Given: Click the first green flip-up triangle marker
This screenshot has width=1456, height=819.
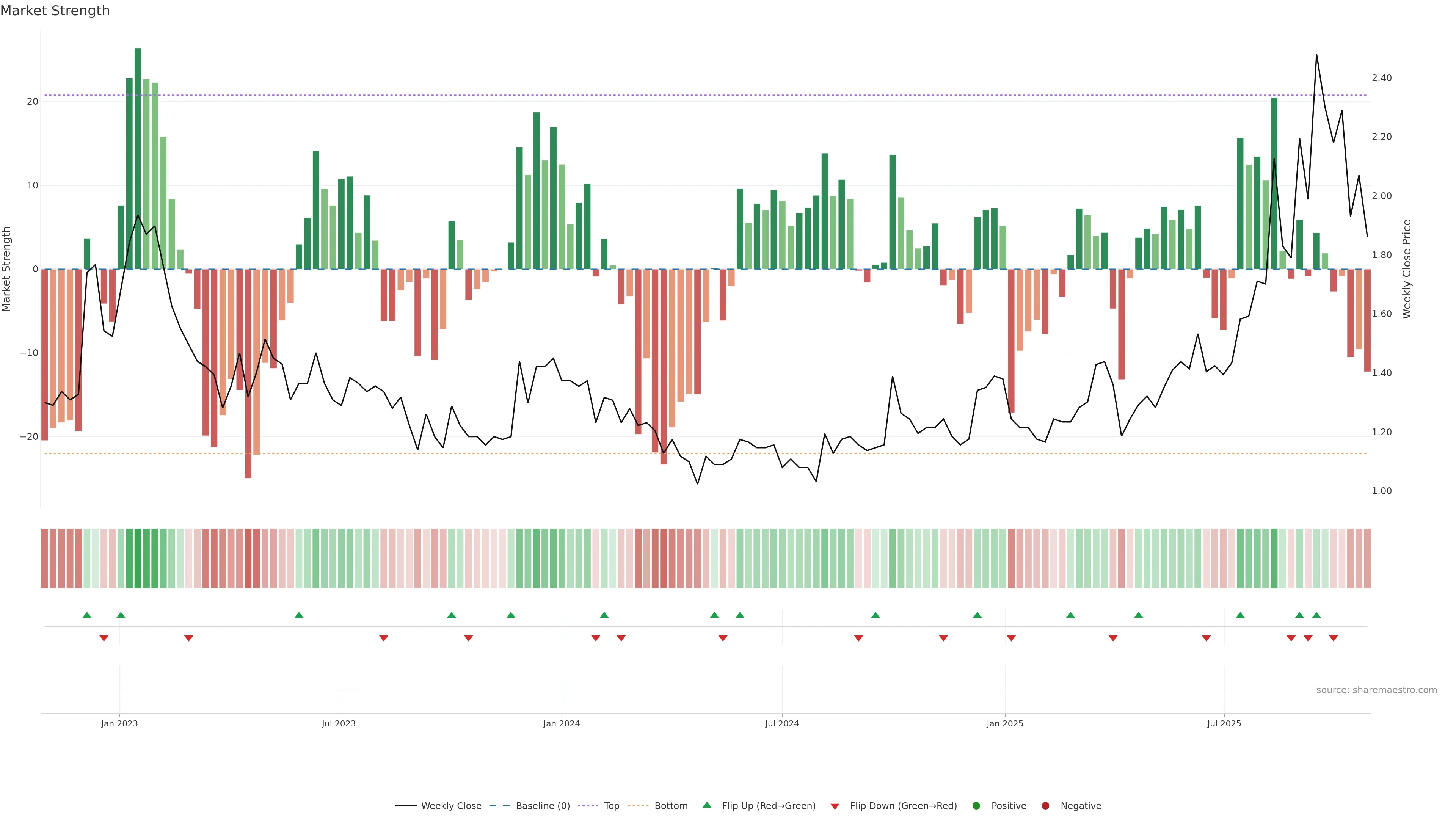Looking at the screenshot, I should tap(87, 615).
